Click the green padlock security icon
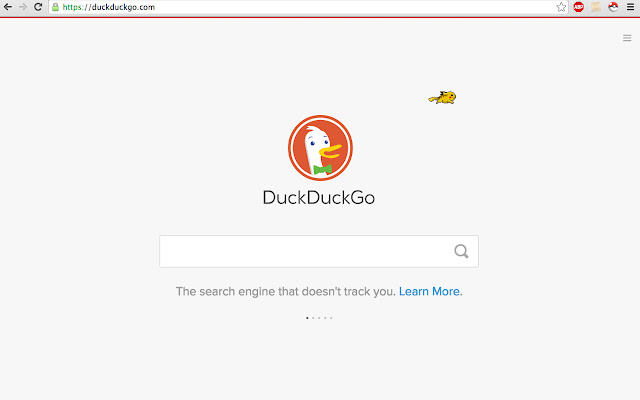The height and width of the screenshot is (400, 640). pos(56,7)
